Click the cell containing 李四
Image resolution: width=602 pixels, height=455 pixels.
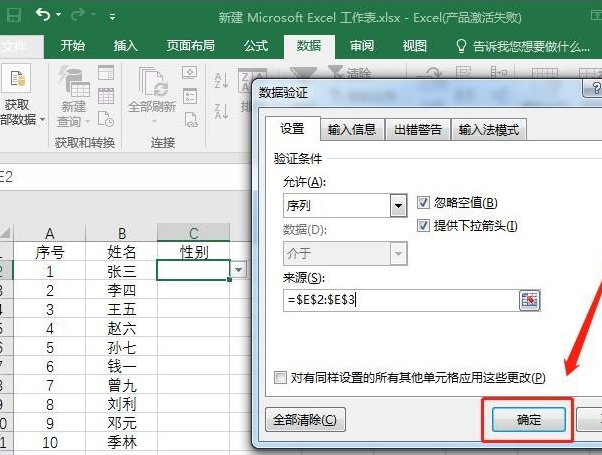121,290
